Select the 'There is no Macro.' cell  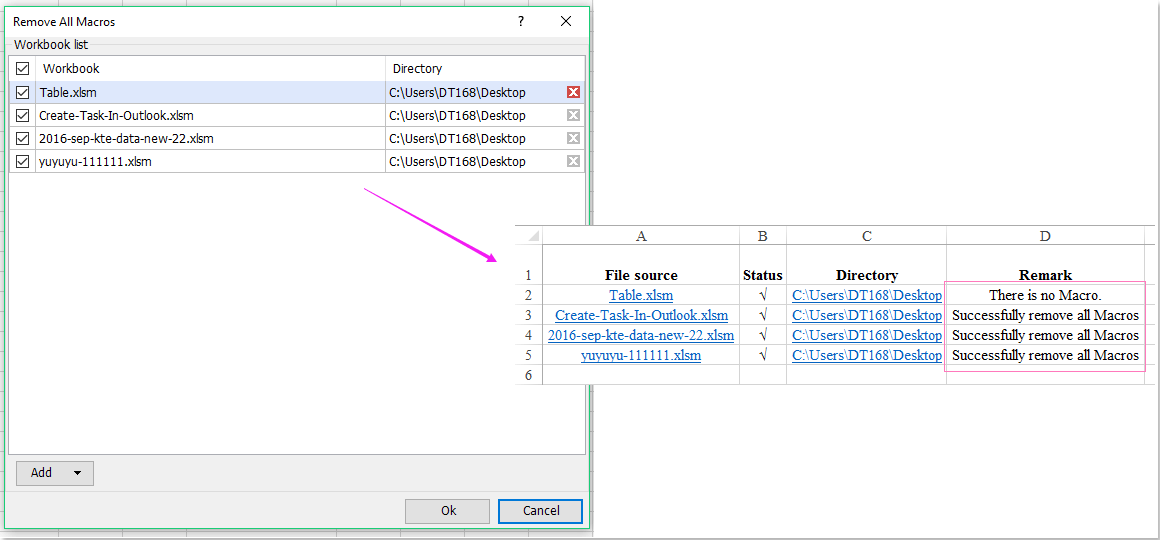point(1045,295)
